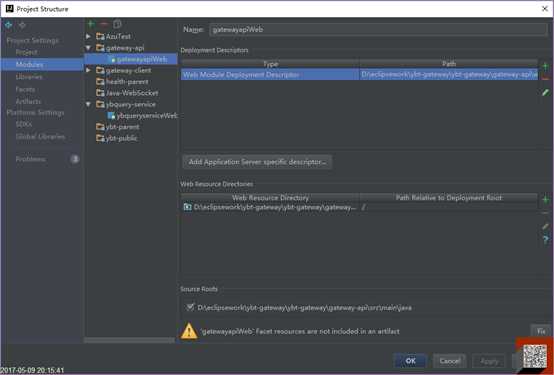Click Path Relative to Deployment Root header
Image resolution: width=554 pixels, height=375 pixels.
pyautogui.click(x=449, y=198)
